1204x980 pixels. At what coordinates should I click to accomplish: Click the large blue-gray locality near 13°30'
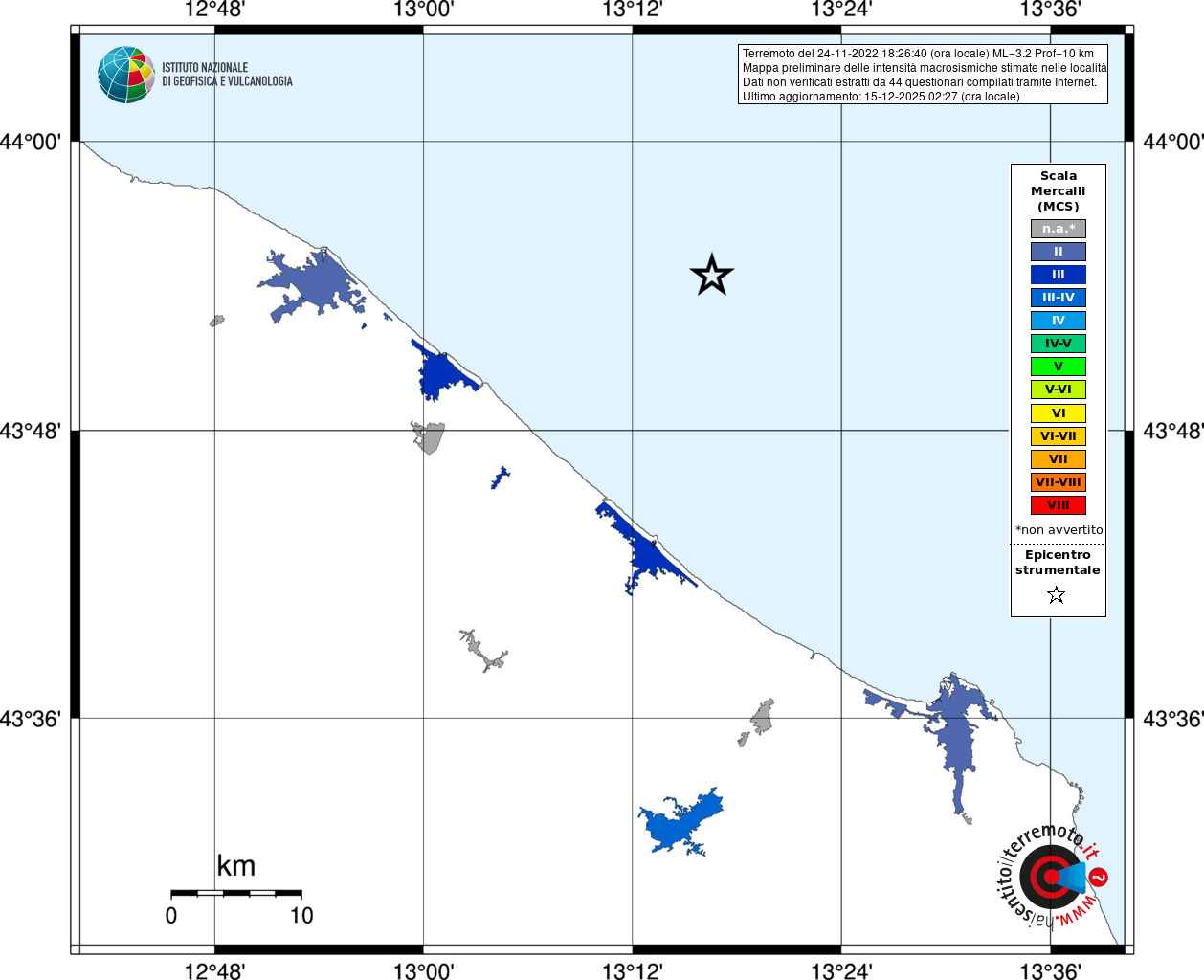957,737
